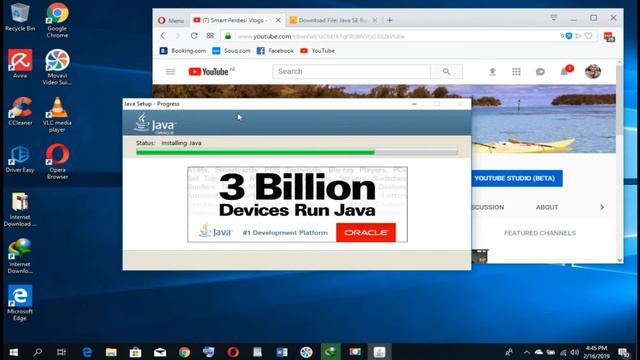
Task: Open CCleaner desktop shortcut
Action: [20, 111]
